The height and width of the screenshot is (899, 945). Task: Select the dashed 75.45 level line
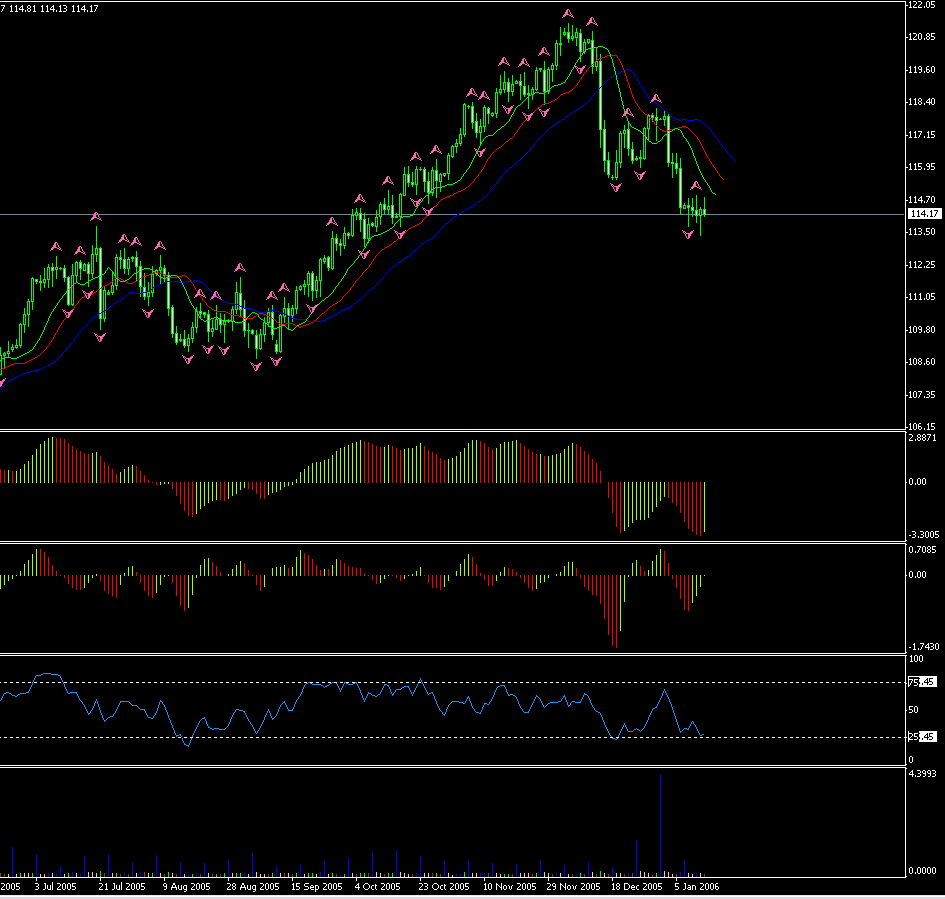coord(453,682)
